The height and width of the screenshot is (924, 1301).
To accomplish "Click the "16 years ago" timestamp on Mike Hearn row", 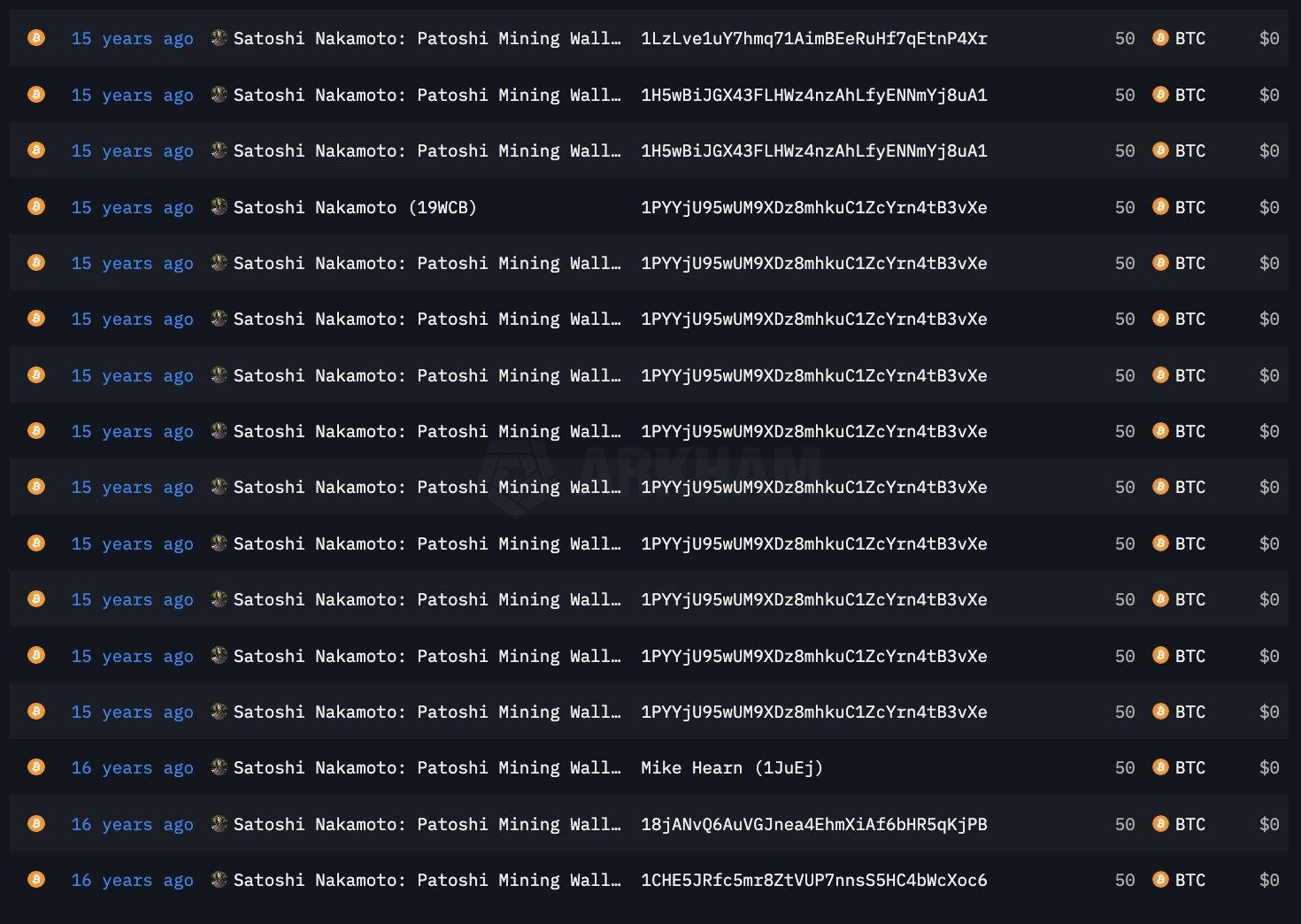I will point(132,767).
